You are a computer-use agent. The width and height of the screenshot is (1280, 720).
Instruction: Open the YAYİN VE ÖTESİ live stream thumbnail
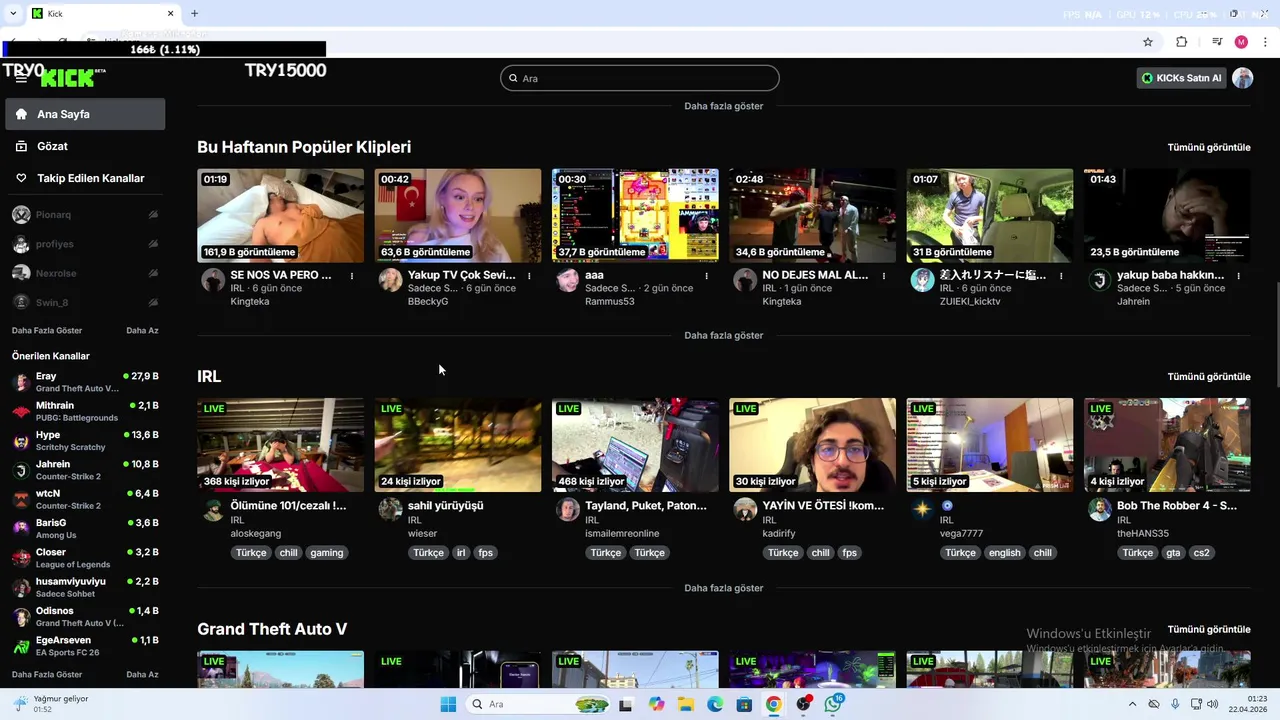point(813,445)
